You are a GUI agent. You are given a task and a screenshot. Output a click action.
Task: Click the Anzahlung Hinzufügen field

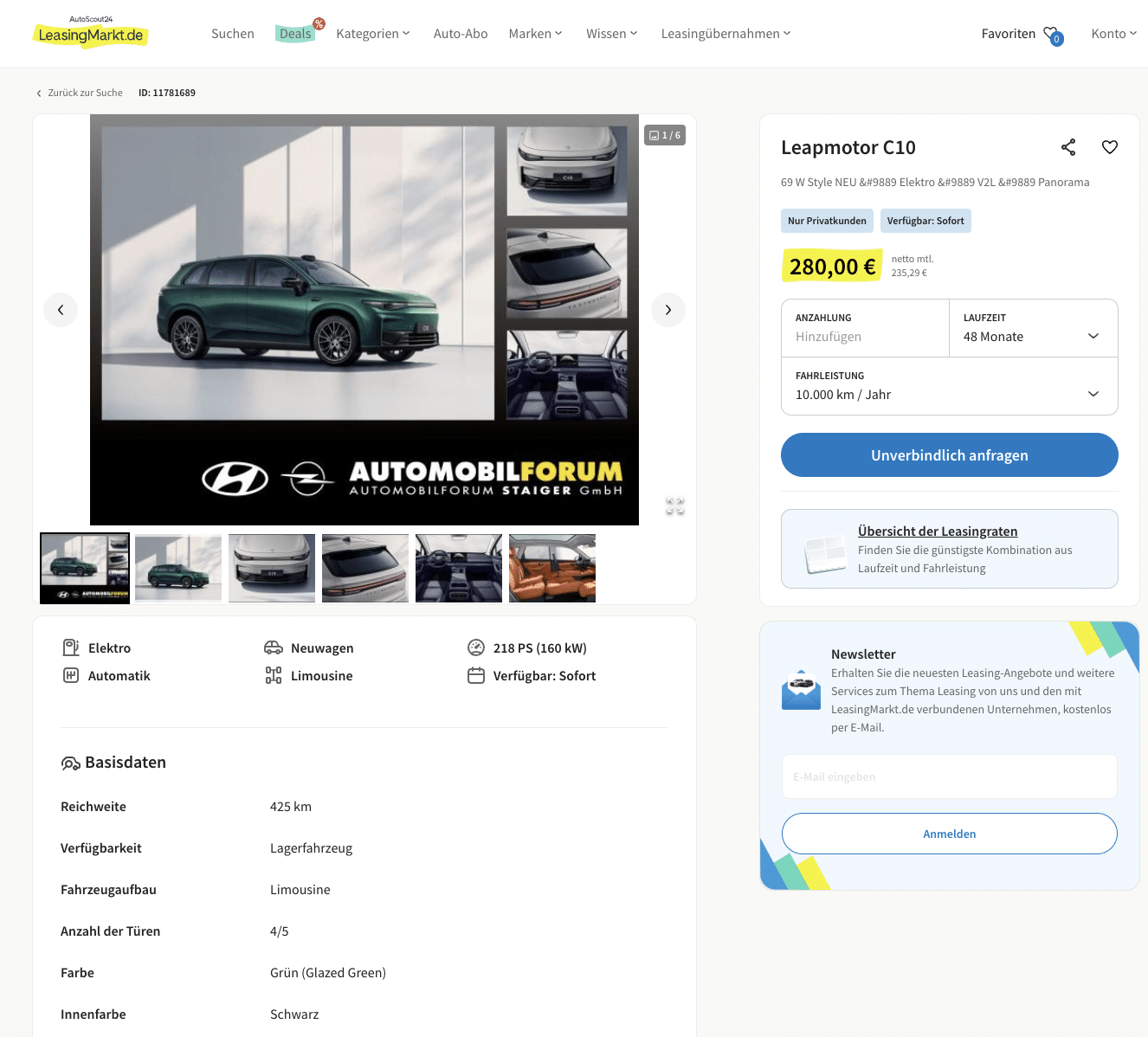tap(865, 328)
